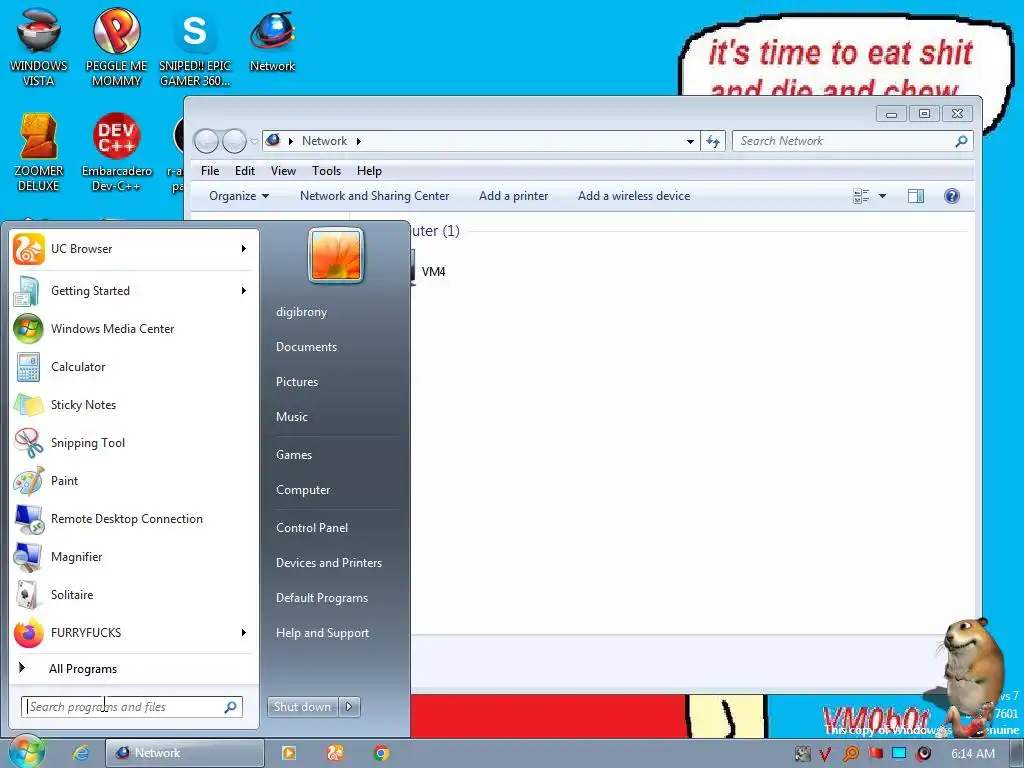Click the Shut down button

(303, 707)
